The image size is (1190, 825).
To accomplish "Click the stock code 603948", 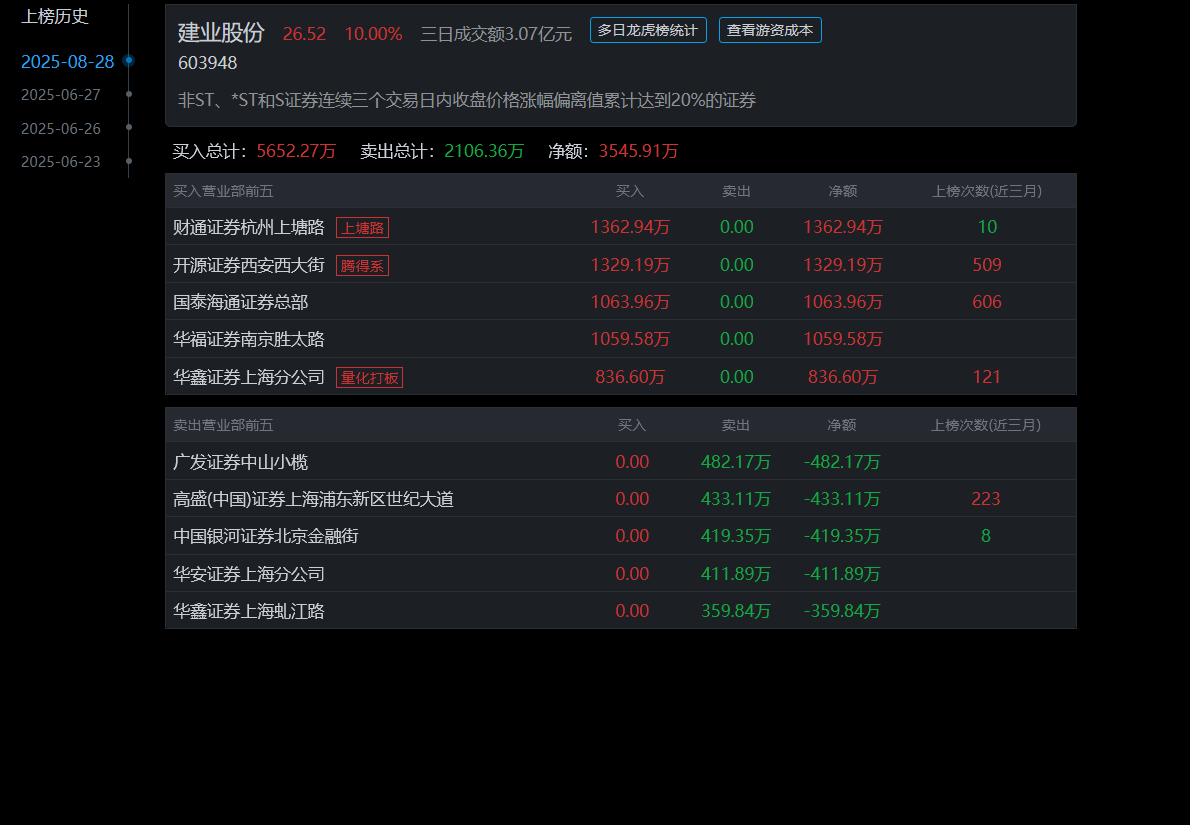I will coord(207,63).
